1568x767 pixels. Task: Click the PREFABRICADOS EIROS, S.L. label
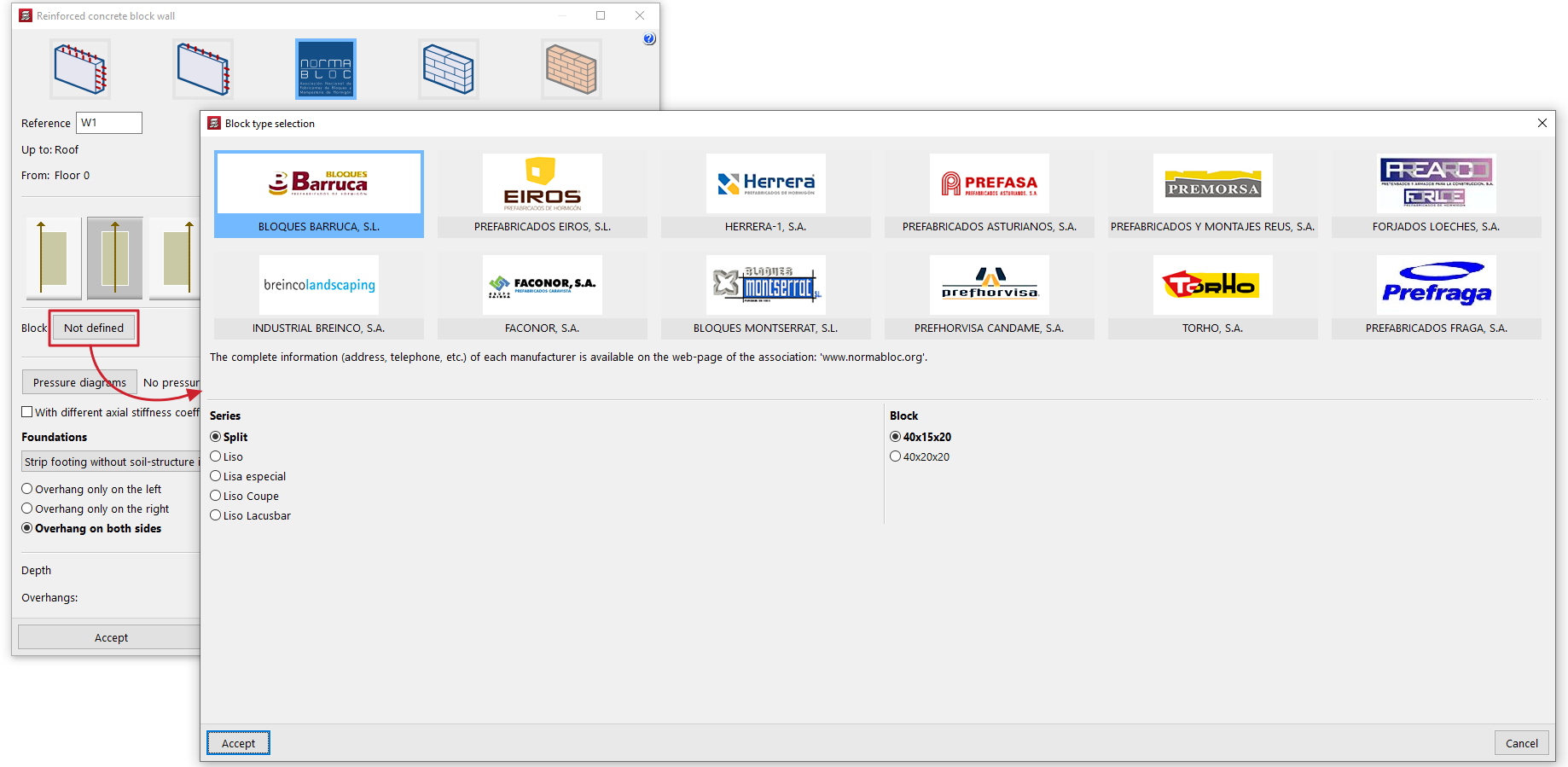[x=543, y=227]
